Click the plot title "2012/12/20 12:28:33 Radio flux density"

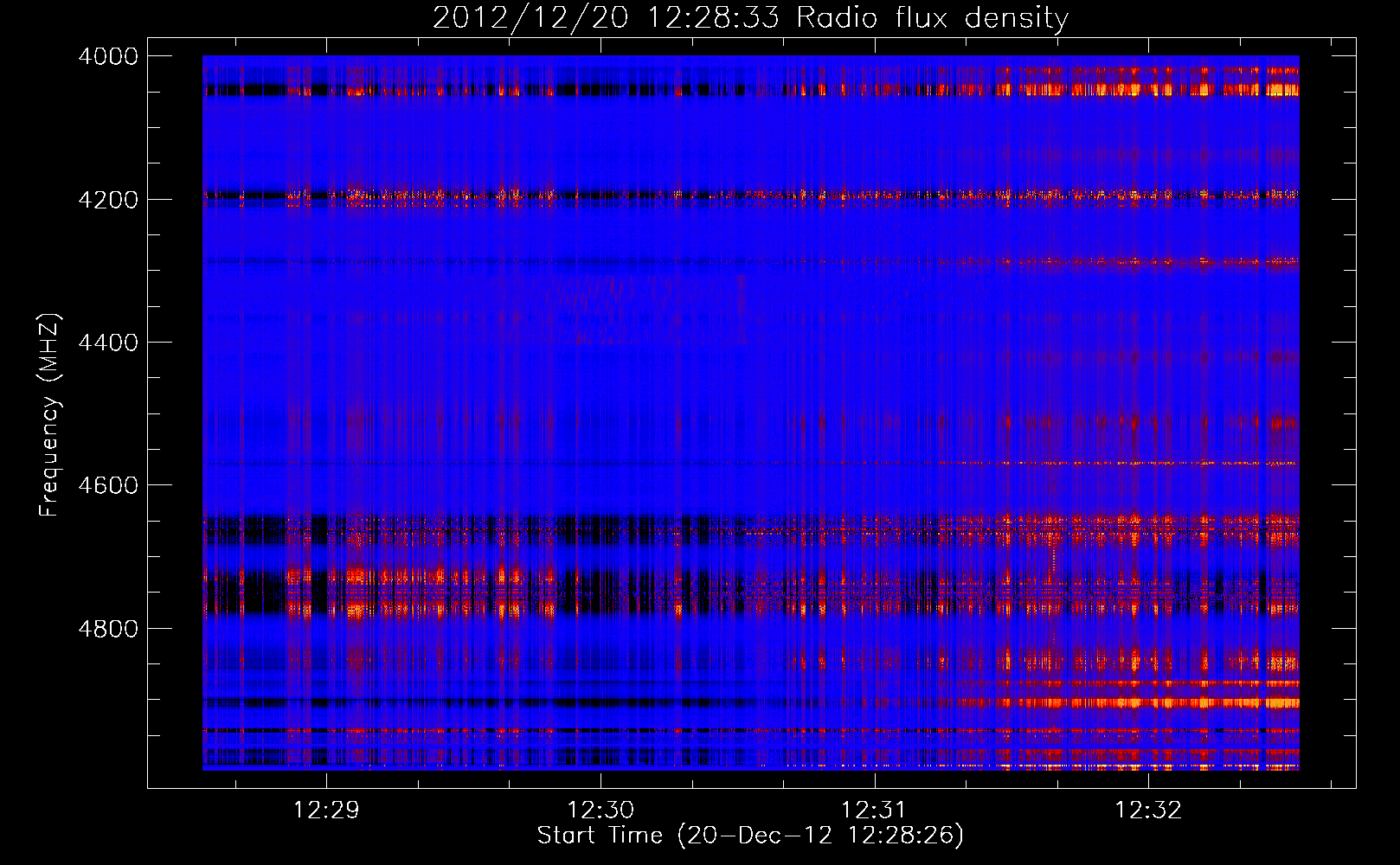750,18
